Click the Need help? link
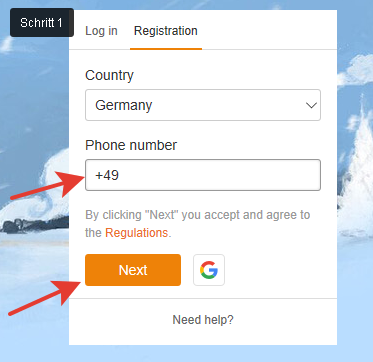Viewport: 373px width, 362px height. click(203, 320)
